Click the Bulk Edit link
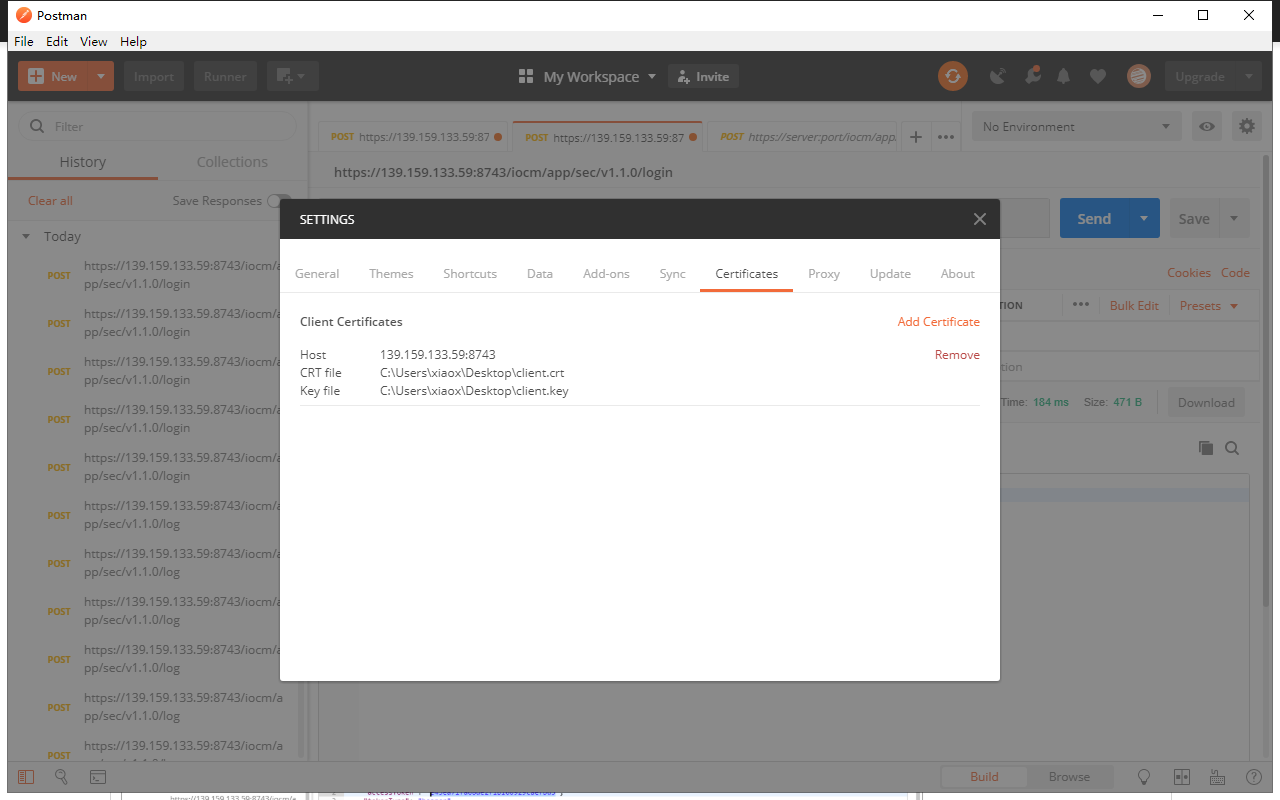This screenshot has width=1280, height=800. click(x=1134, y=305)
